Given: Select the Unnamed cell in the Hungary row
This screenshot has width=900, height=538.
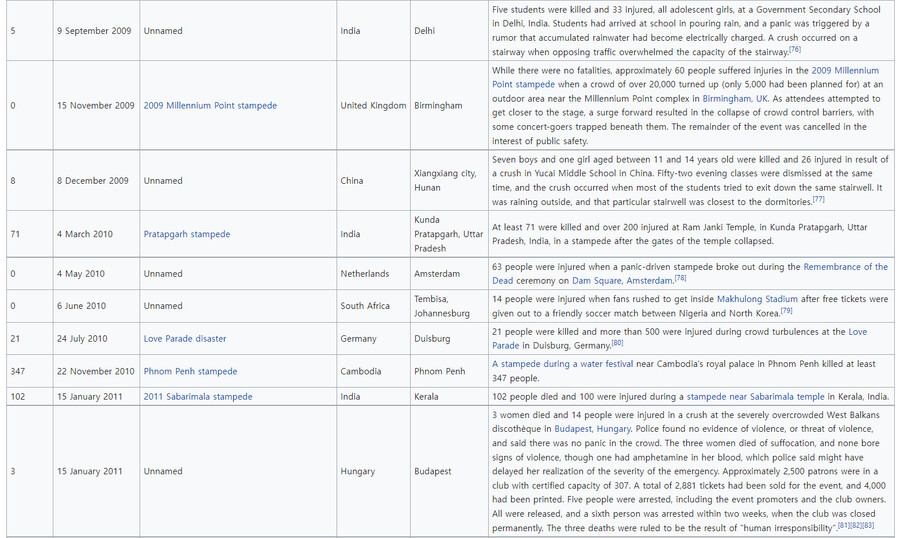Looking at the screenshot, I should click(x=163, y=471).
